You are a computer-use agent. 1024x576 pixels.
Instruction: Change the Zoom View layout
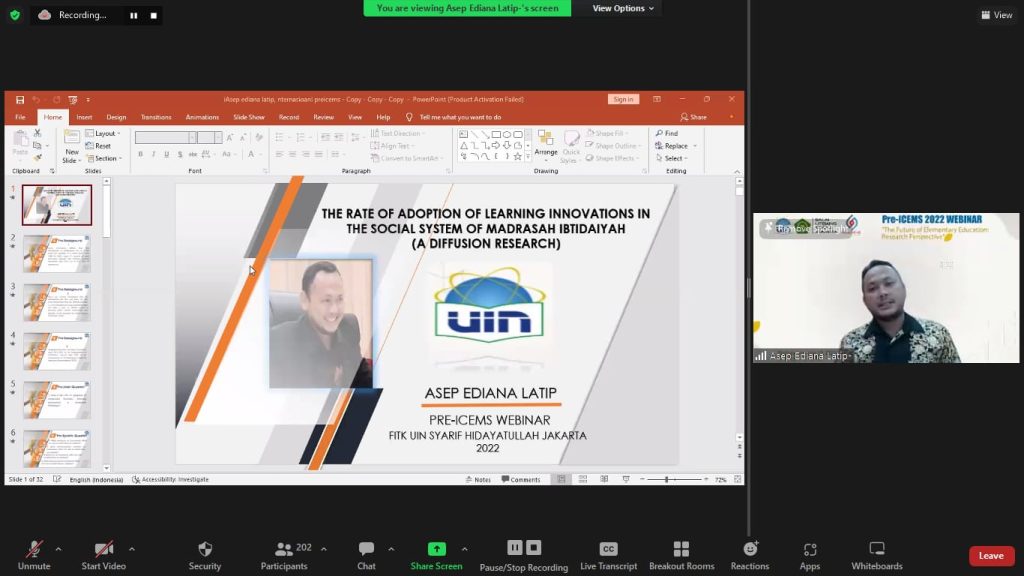(997, 15)
